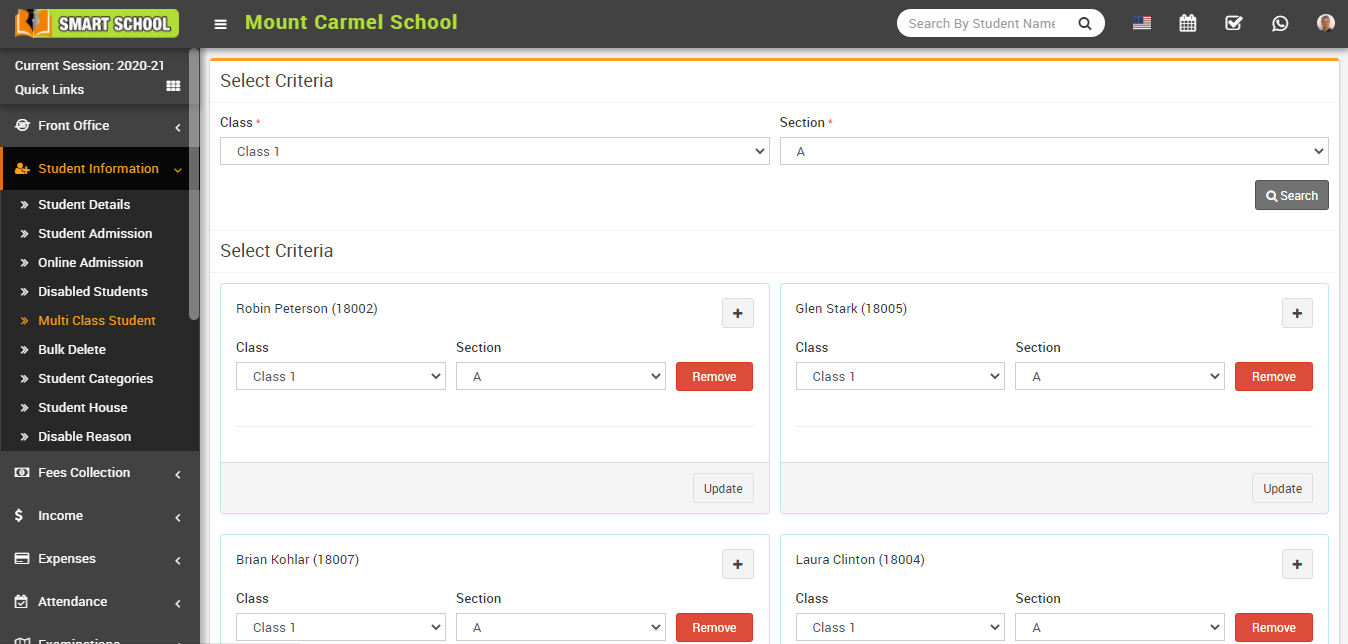The image size is (1348, 644).
Task: Open WhatsApp support icon
Action: (x=1280, y=22)
